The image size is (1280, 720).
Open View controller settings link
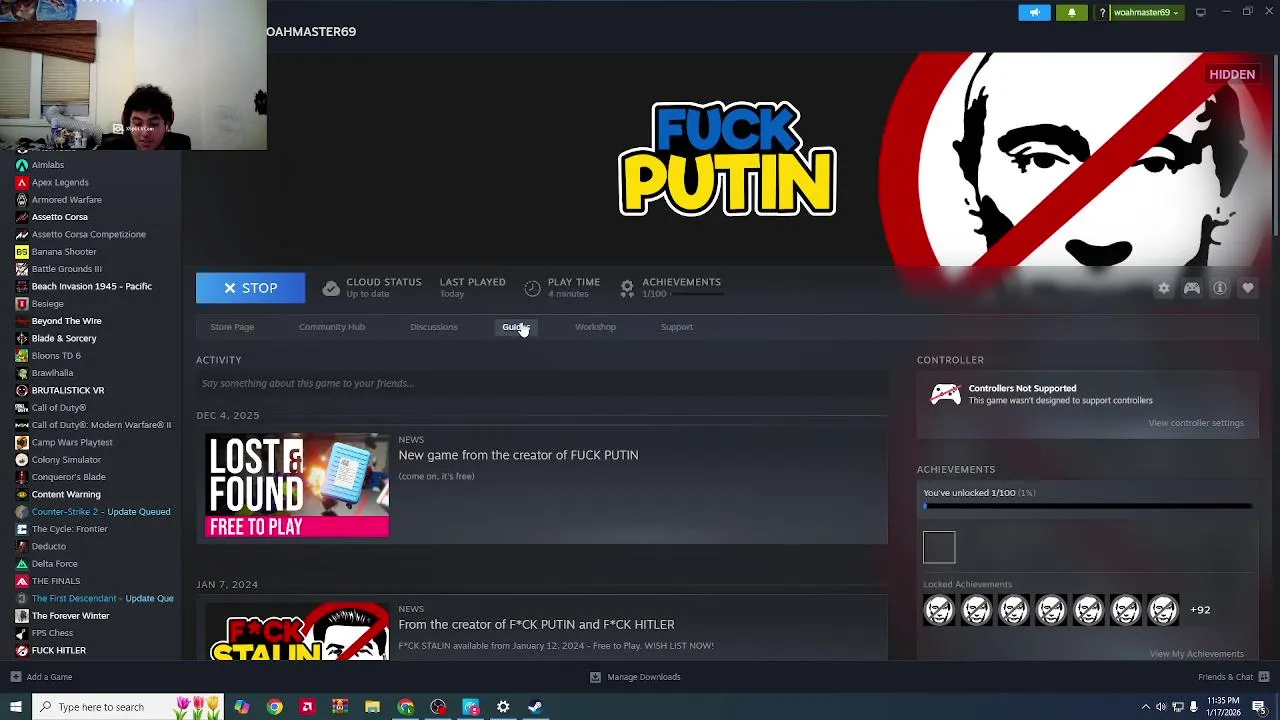[1196, 423]
